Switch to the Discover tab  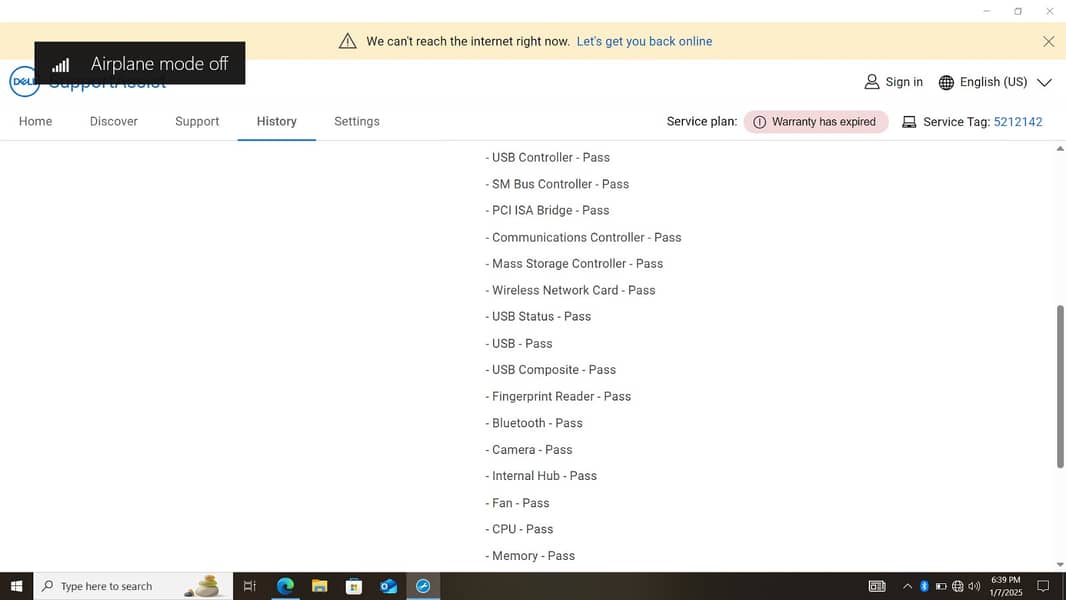coord(114,121)
